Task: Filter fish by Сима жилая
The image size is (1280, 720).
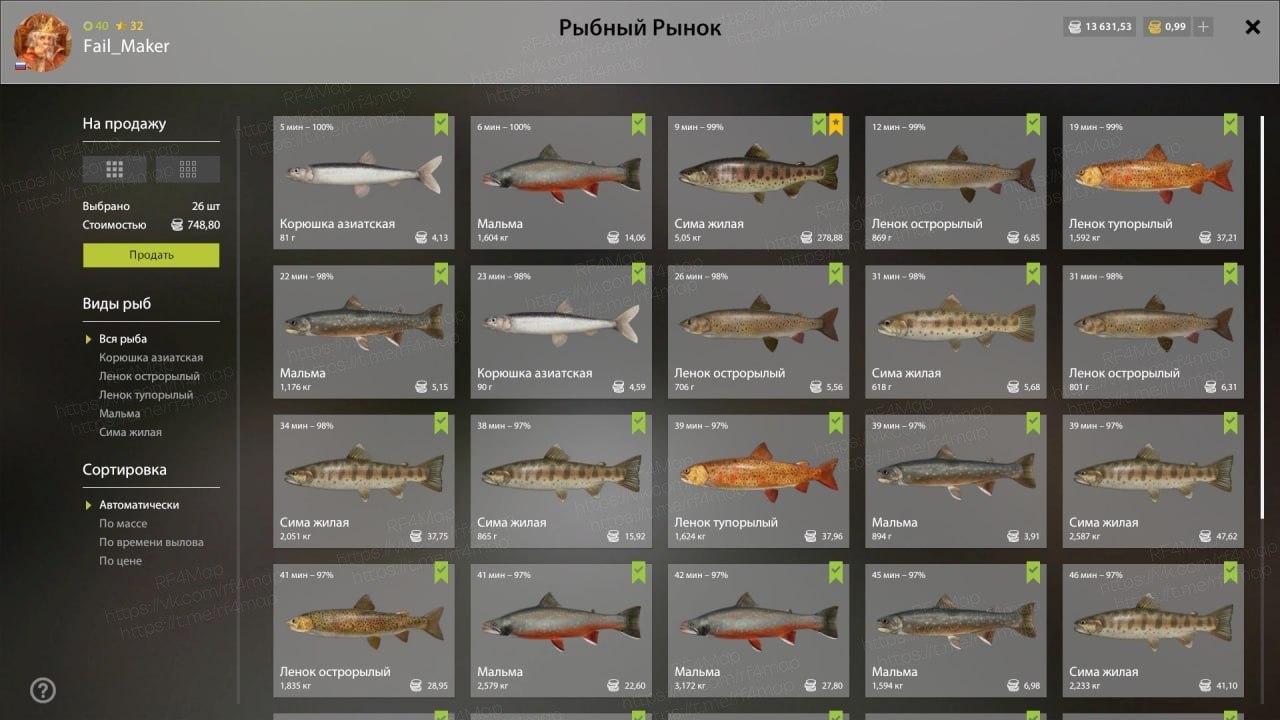Action: [x=130, y=433]
